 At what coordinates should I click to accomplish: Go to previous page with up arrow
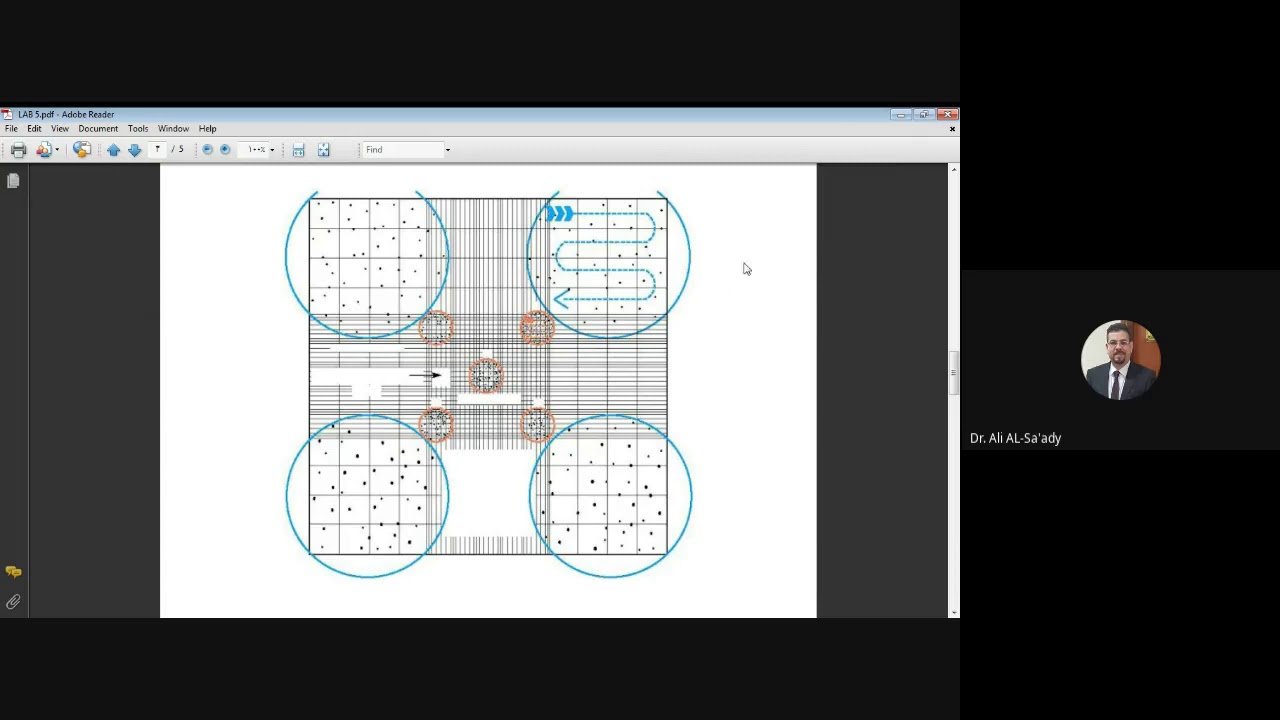[113, 150]
